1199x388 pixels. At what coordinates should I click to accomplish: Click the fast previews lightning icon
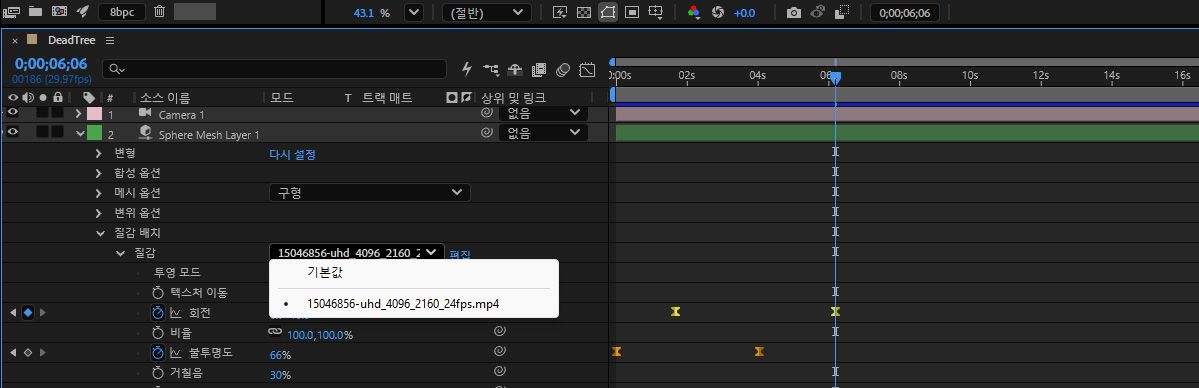click(560, 13)
